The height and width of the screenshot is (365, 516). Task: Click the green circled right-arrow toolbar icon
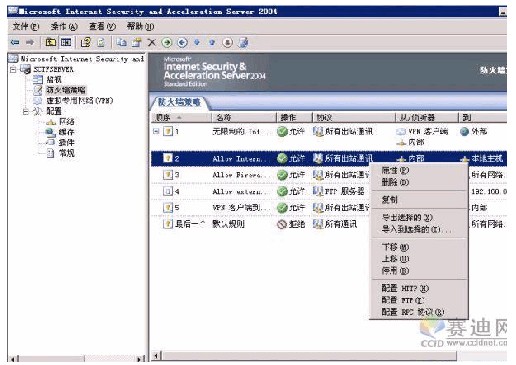(x=167, y=43)
